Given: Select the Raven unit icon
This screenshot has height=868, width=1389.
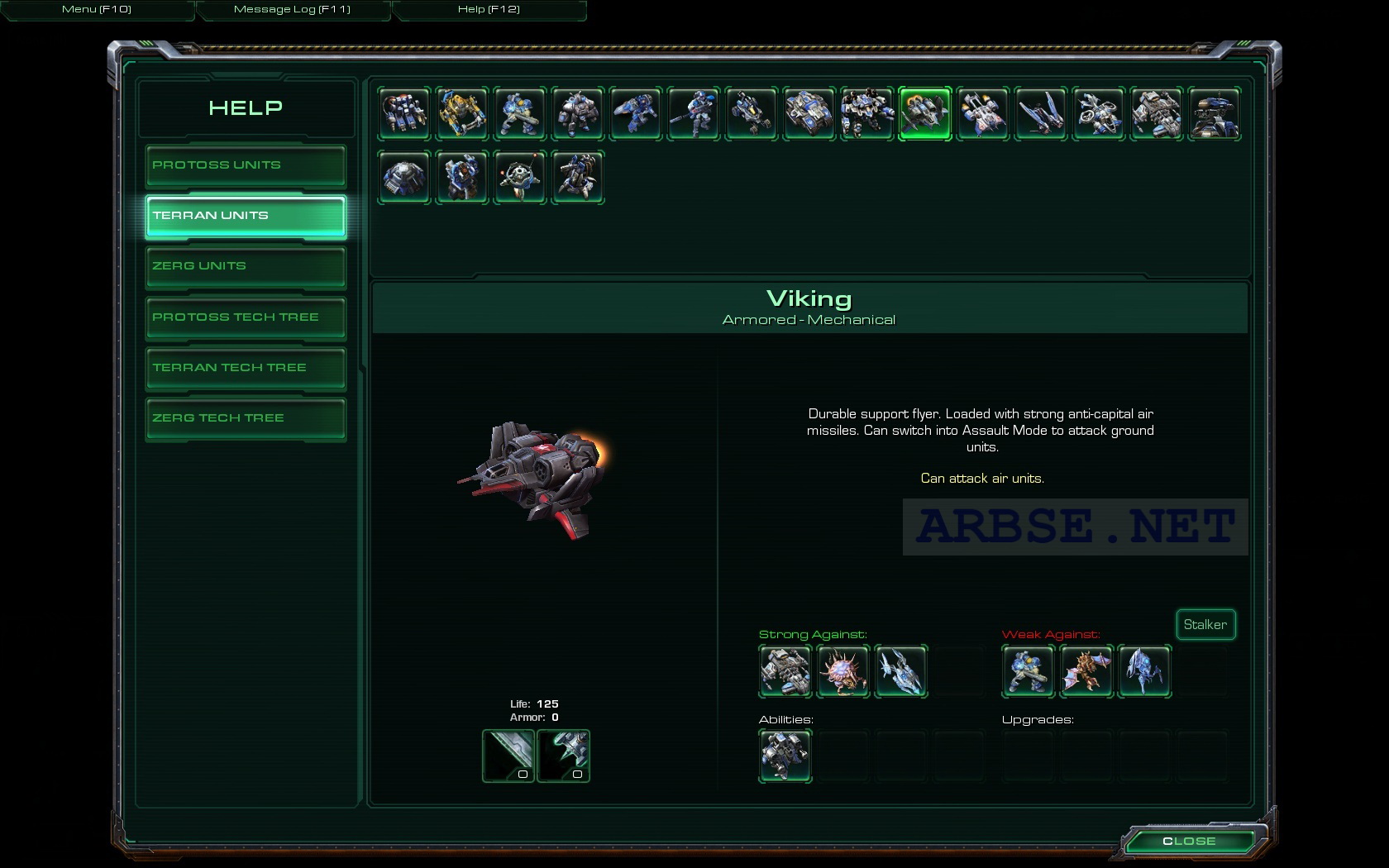Looking at the screenshot, I should click(1099, 113).
